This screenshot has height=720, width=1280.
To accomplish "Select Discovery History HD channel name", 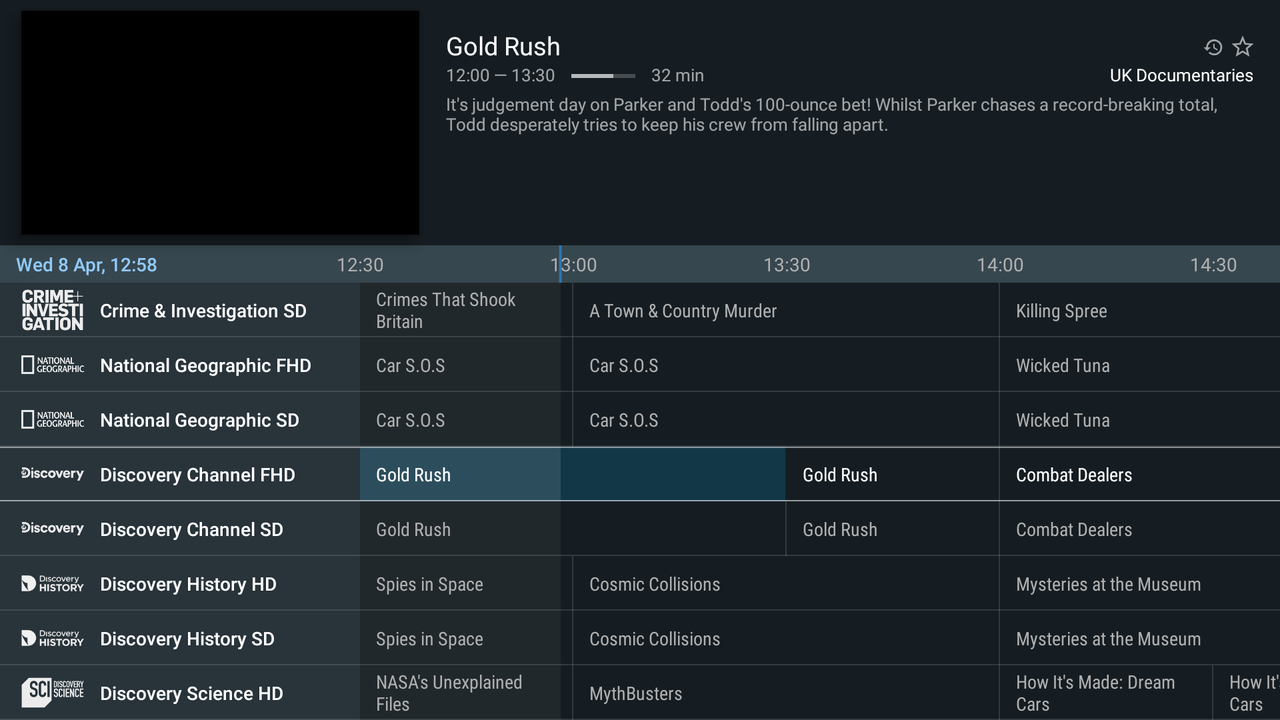I will click(188, 585).
